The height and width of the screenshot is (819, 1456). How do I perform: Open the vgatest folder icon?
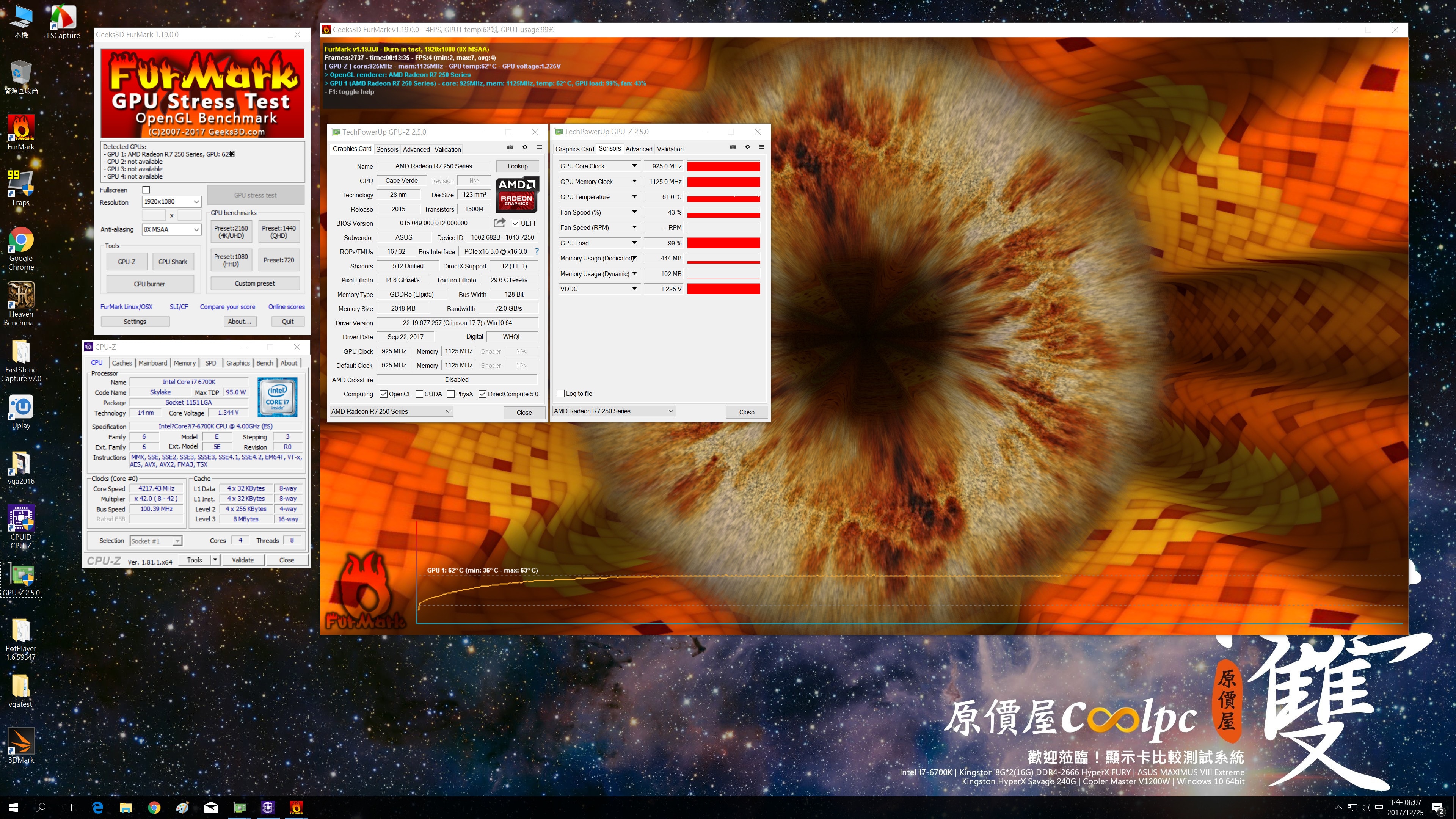pyautogui.click(x=21, y=691)
